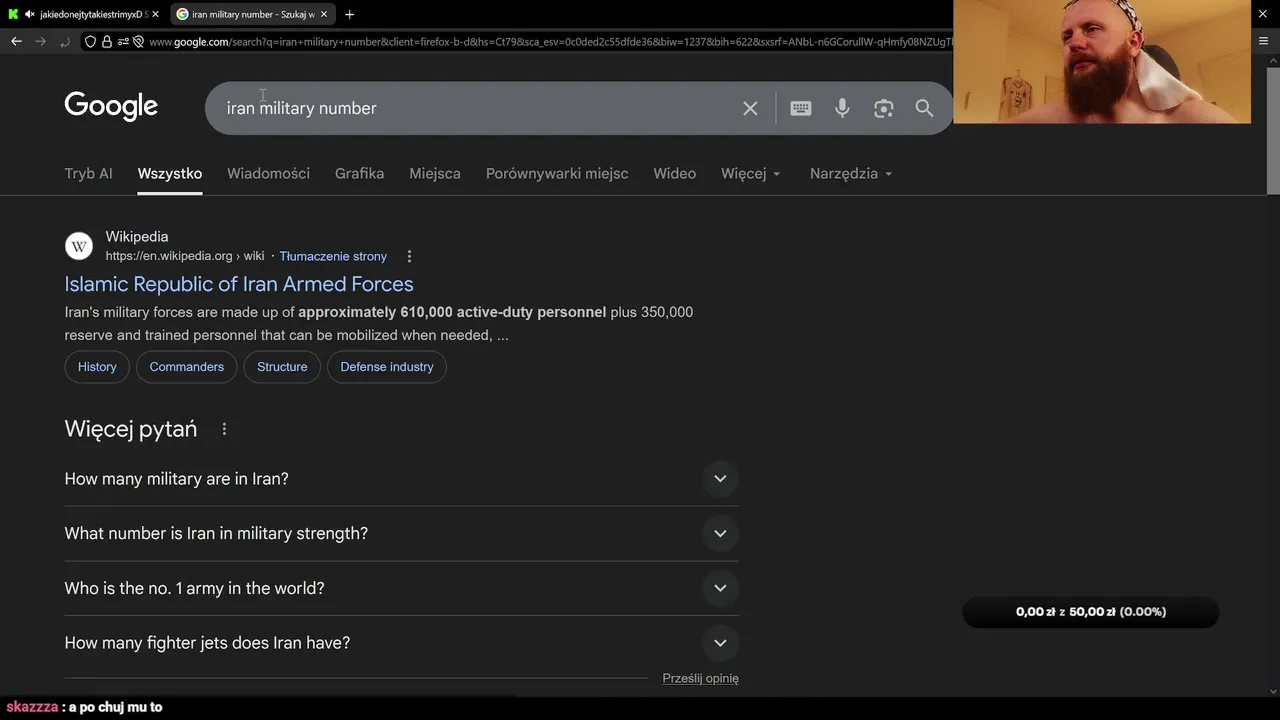Open Google Lens image search icon
This screenshot has height=720, width=1280.
(x=883, y=108)
